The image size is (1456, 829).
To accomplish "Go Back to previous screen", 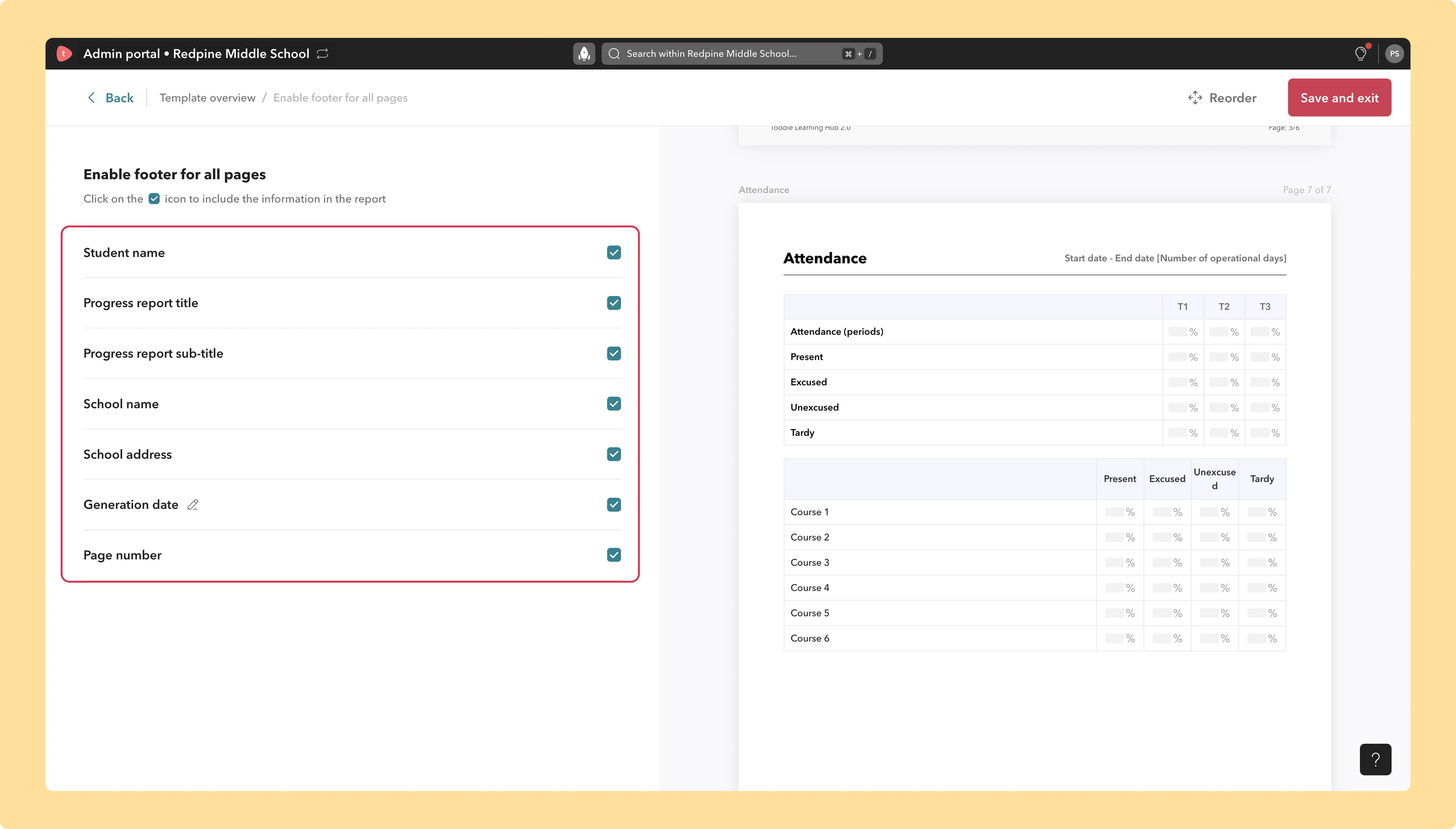I will click(110, 98).
